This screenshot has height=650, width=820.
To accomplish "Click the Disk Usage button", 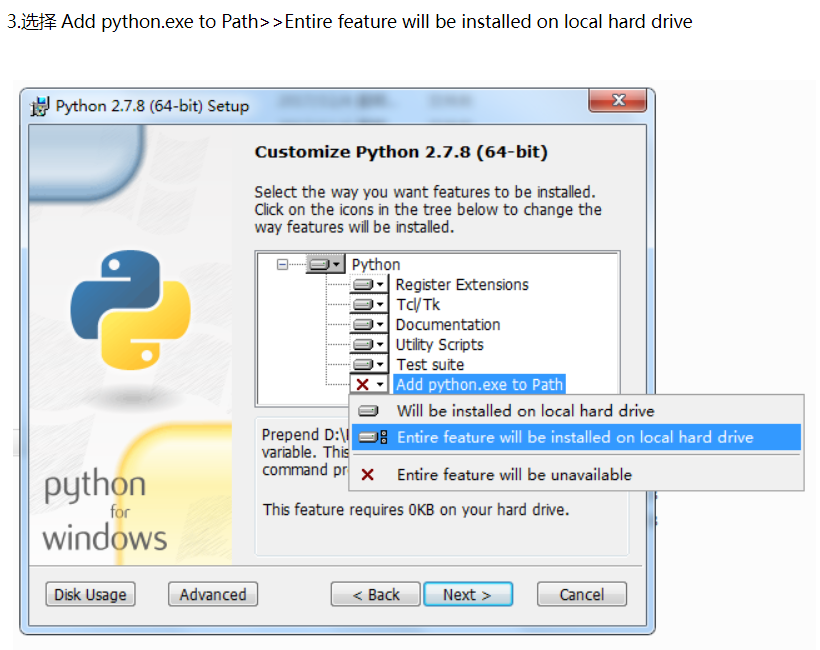I will (90, 595).
